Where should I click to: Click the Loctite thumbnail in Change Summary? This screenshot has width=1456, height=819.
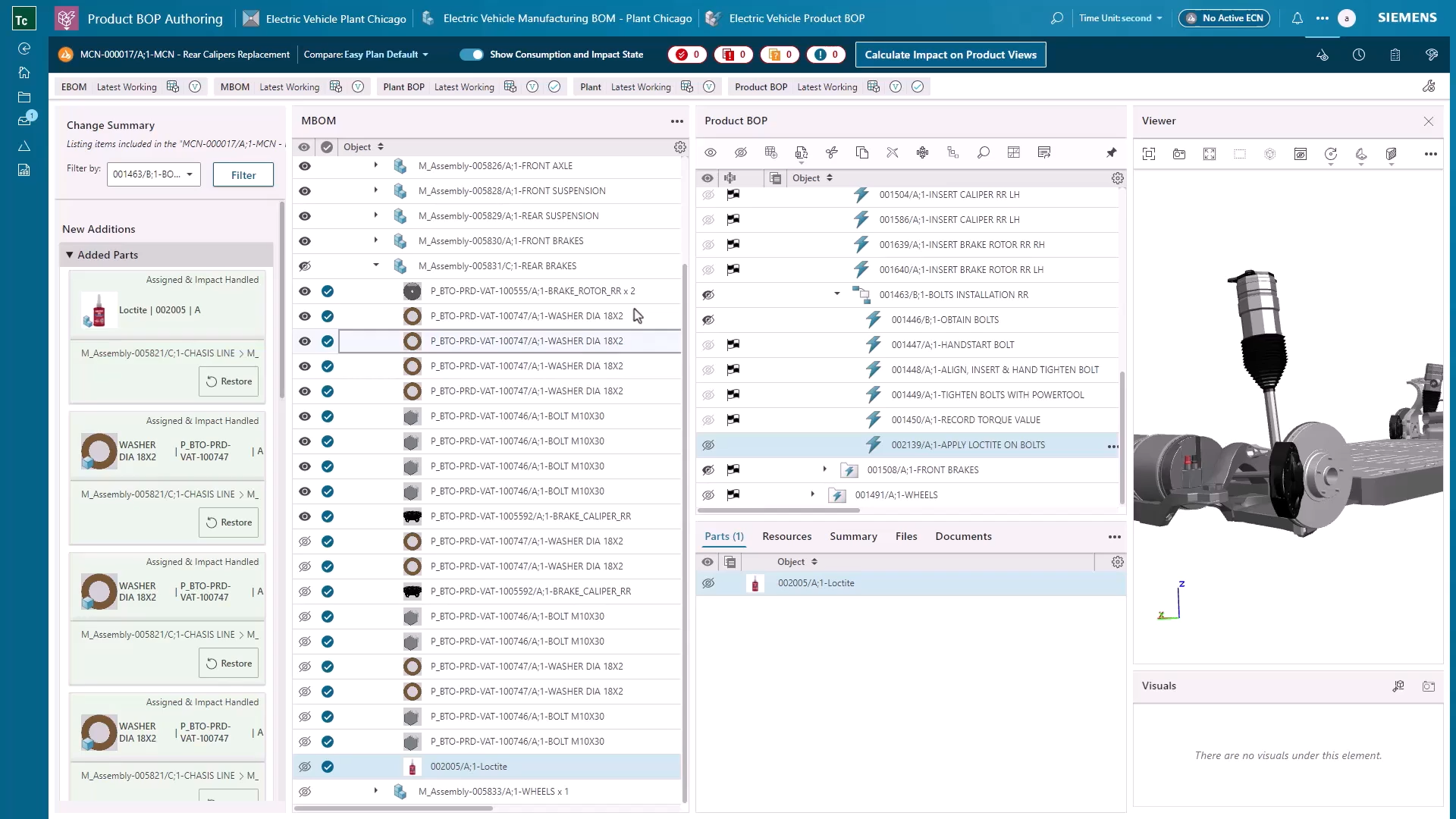tap(99, 310)
